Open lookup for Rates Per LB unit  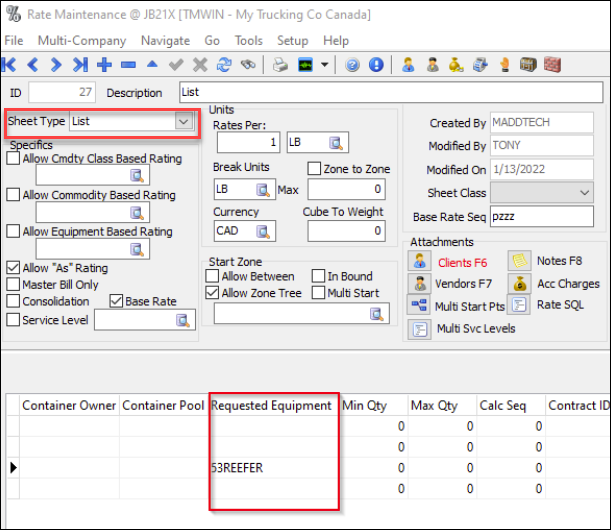[x=336, y=142]
